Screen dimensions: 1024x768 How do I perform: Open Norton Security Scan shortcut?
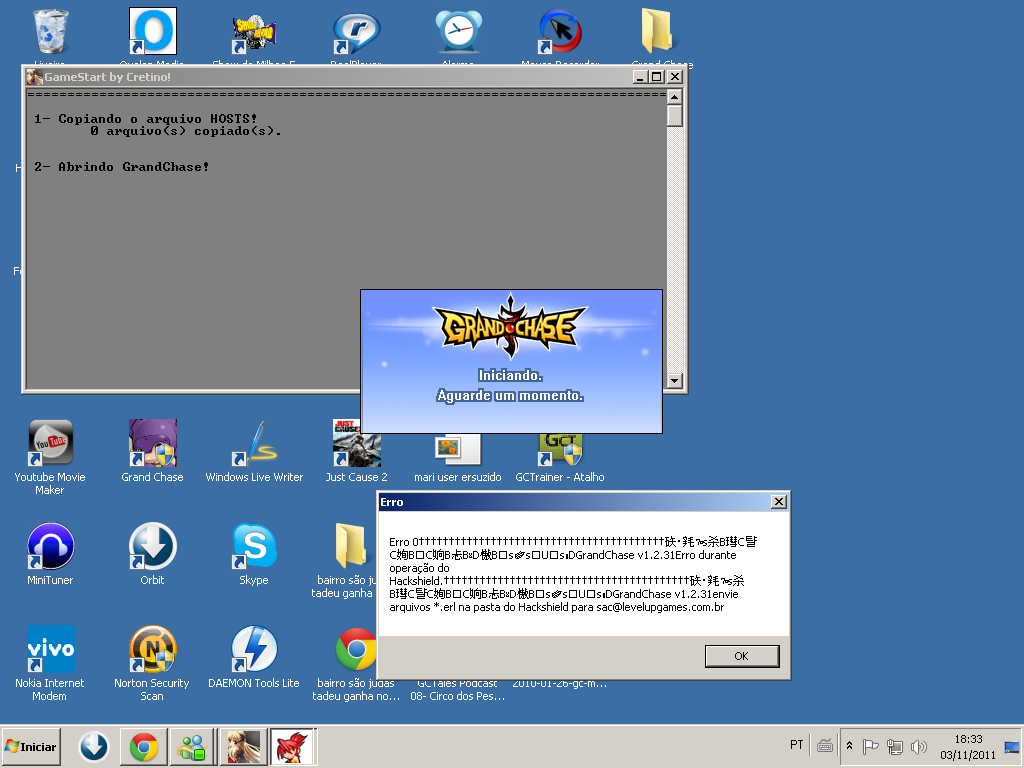pos(152,650)
